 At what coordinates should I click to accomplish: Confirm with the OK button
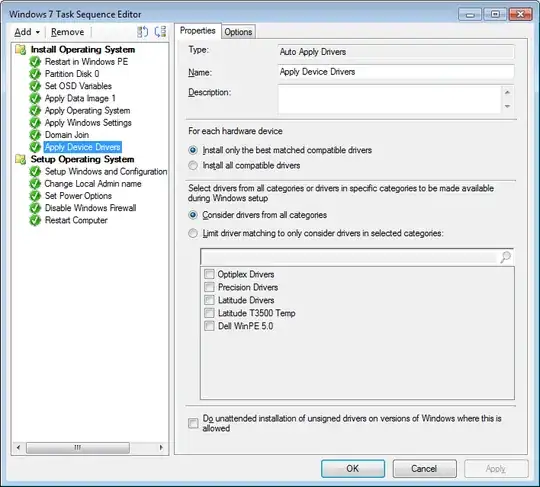tap(353, 468)
